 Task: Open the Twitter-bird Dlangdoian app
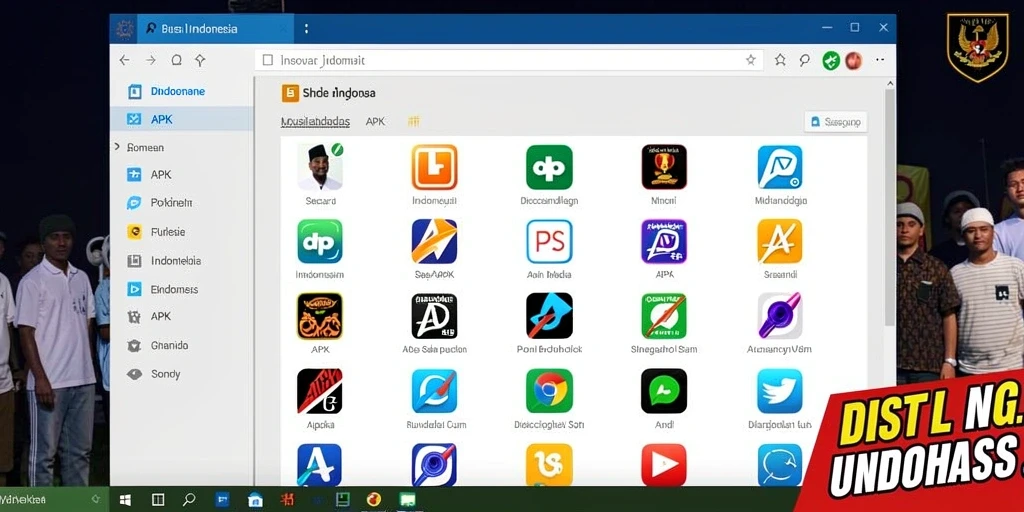780,391
